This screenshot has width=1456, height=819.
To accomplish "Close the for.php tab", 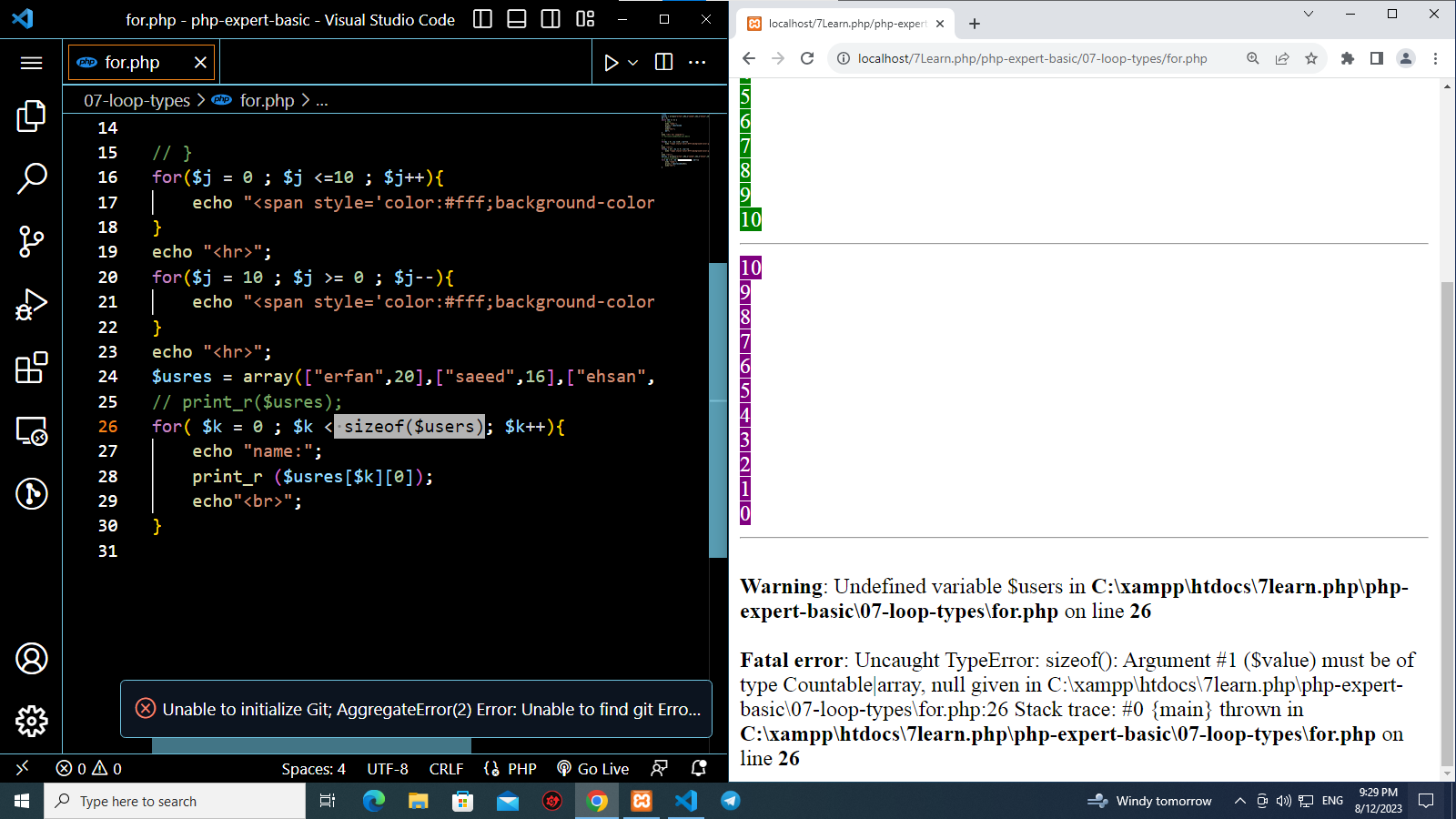I will click(x=200, y=62).
